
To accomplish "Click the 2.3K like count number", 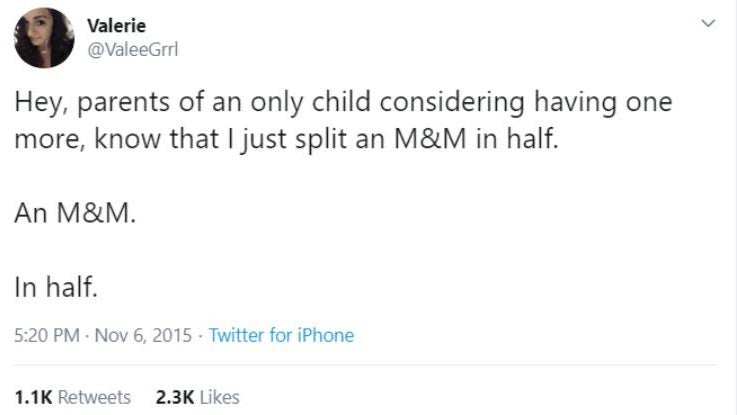I will tap(175, 398).
